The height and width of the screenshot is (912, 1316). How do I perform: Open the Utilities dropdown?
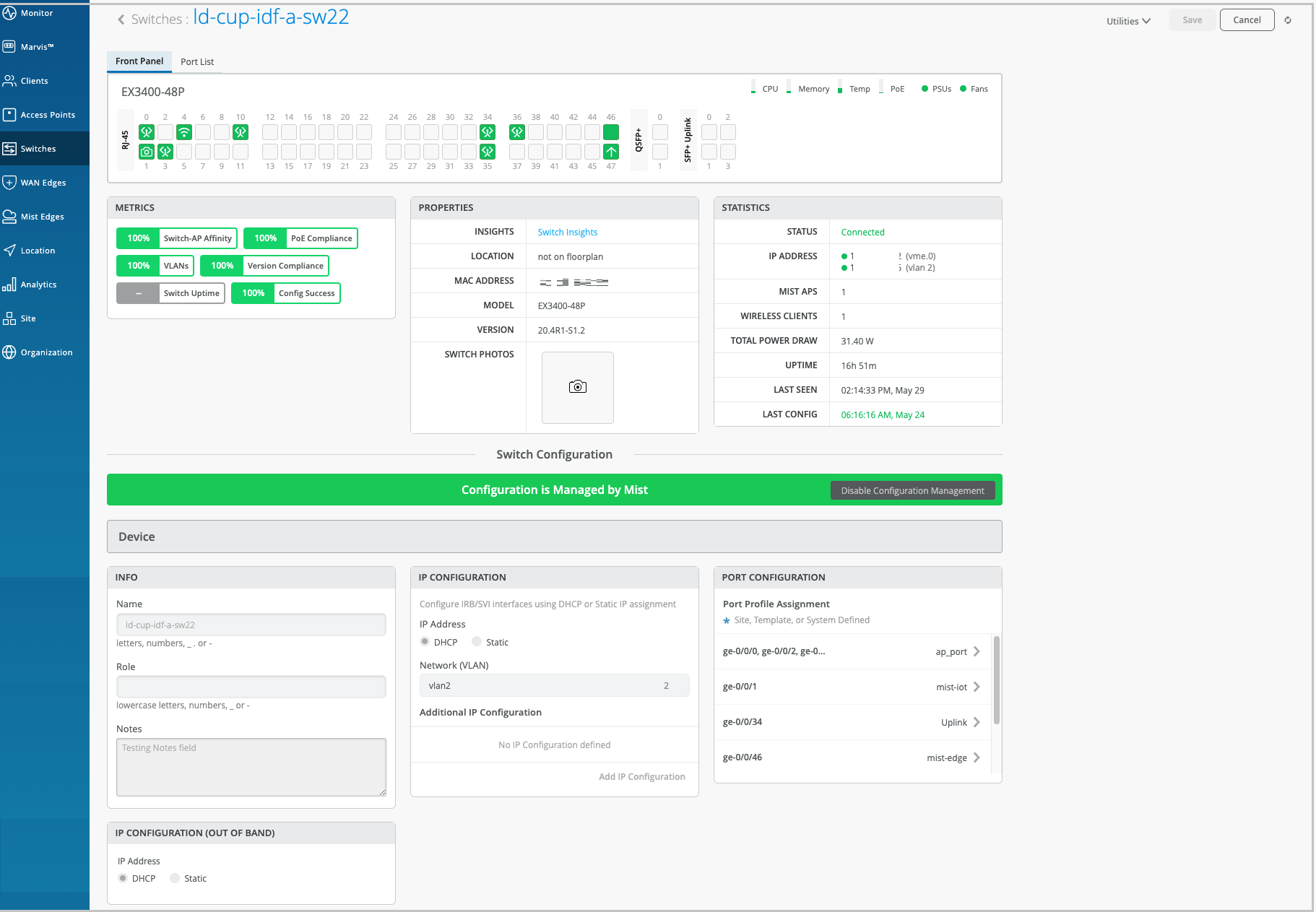click(1128, 21)
